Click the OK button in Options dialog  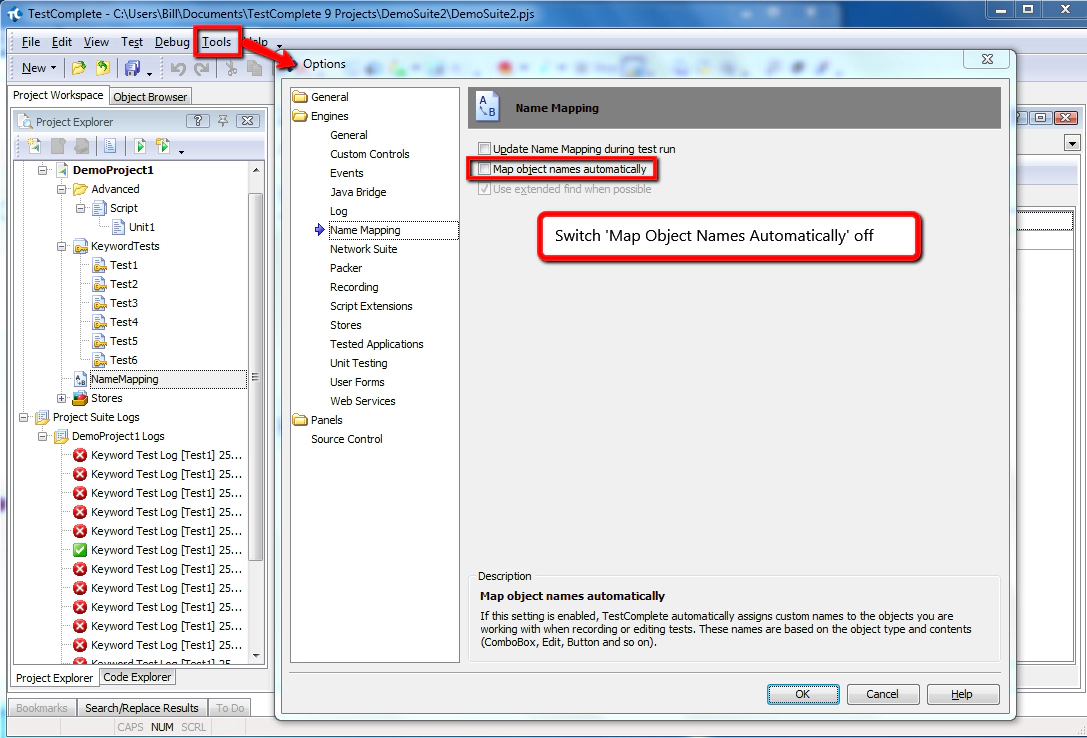click(x=803, y=693)
